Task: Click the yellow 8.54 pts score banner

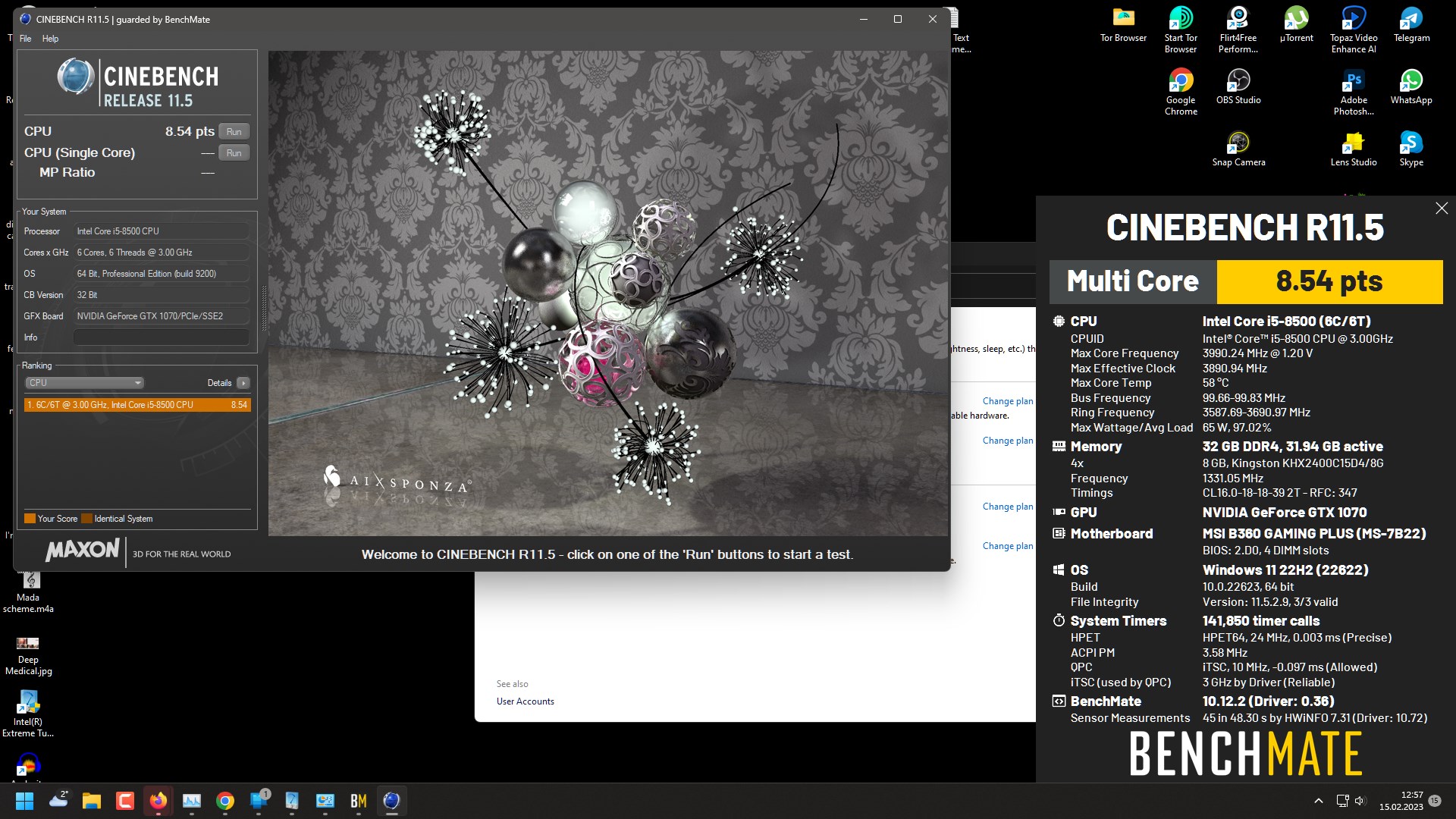Action: pos(1329,281)
